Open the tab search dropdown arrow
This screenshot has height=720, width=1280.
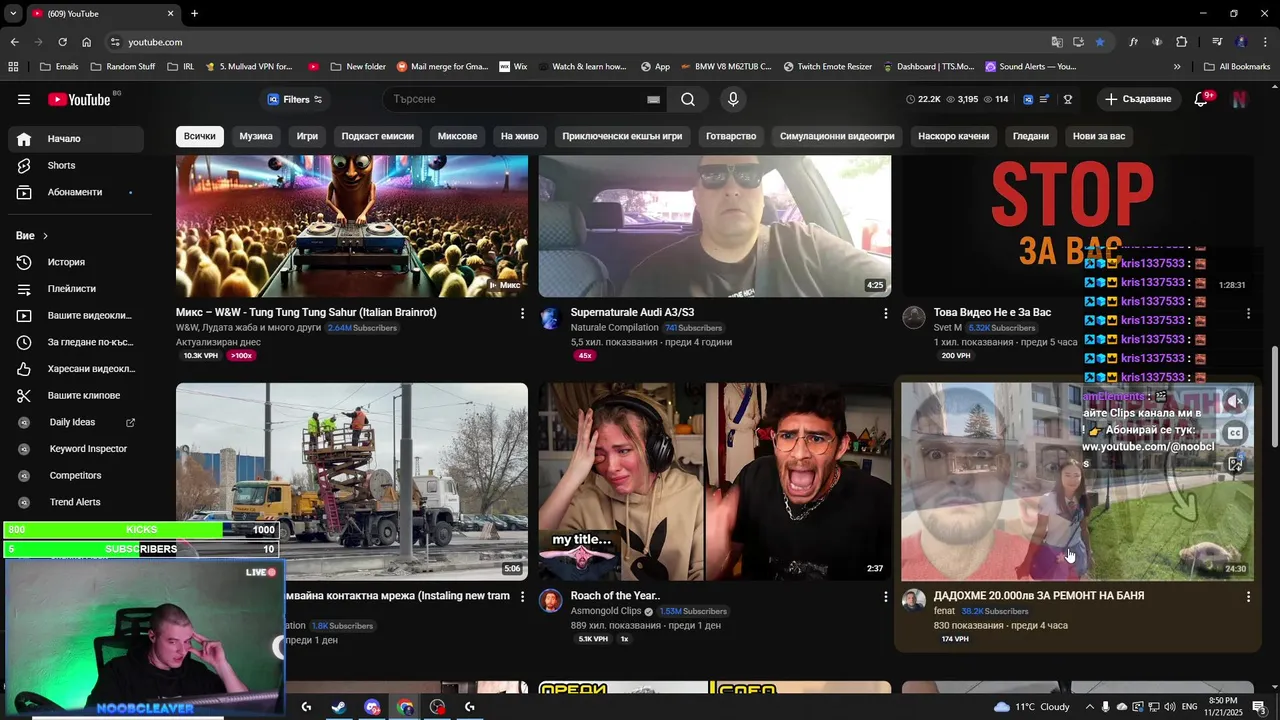[13, 14]
